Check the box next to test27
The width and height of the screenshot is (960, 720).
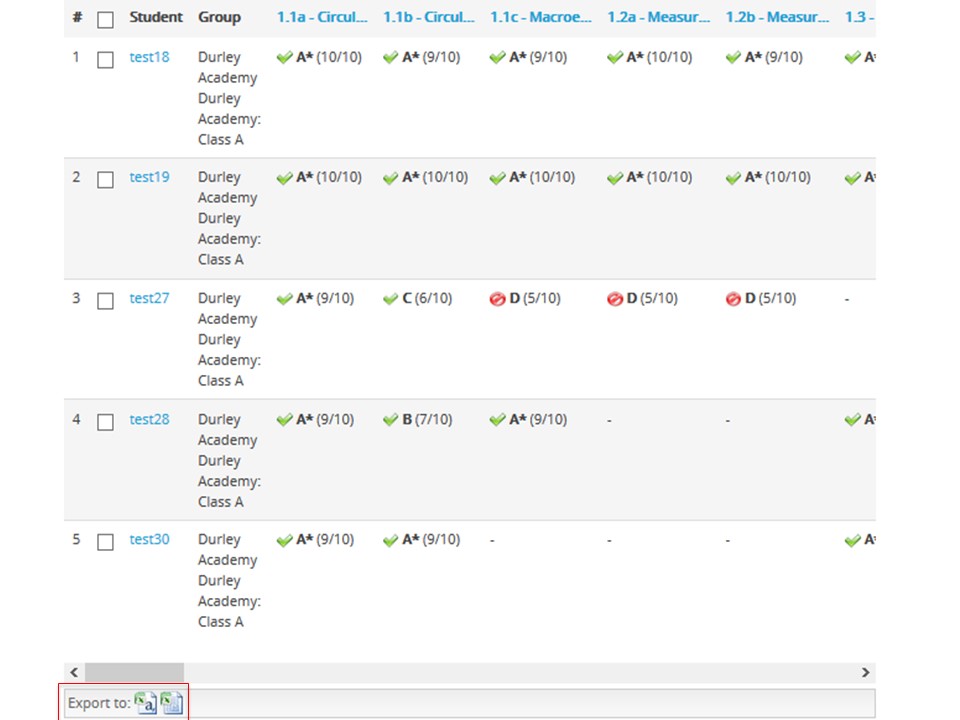106,301
